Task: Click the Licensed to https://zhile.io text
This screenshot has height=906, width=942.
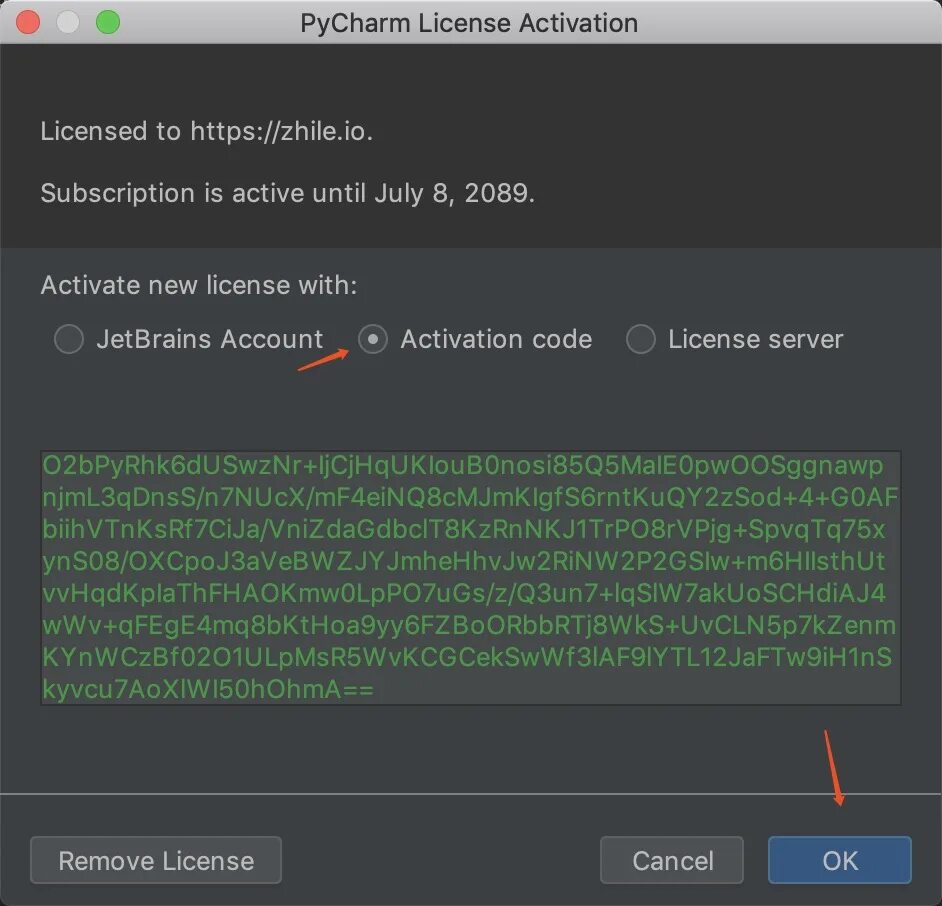Action: [207, 131]
